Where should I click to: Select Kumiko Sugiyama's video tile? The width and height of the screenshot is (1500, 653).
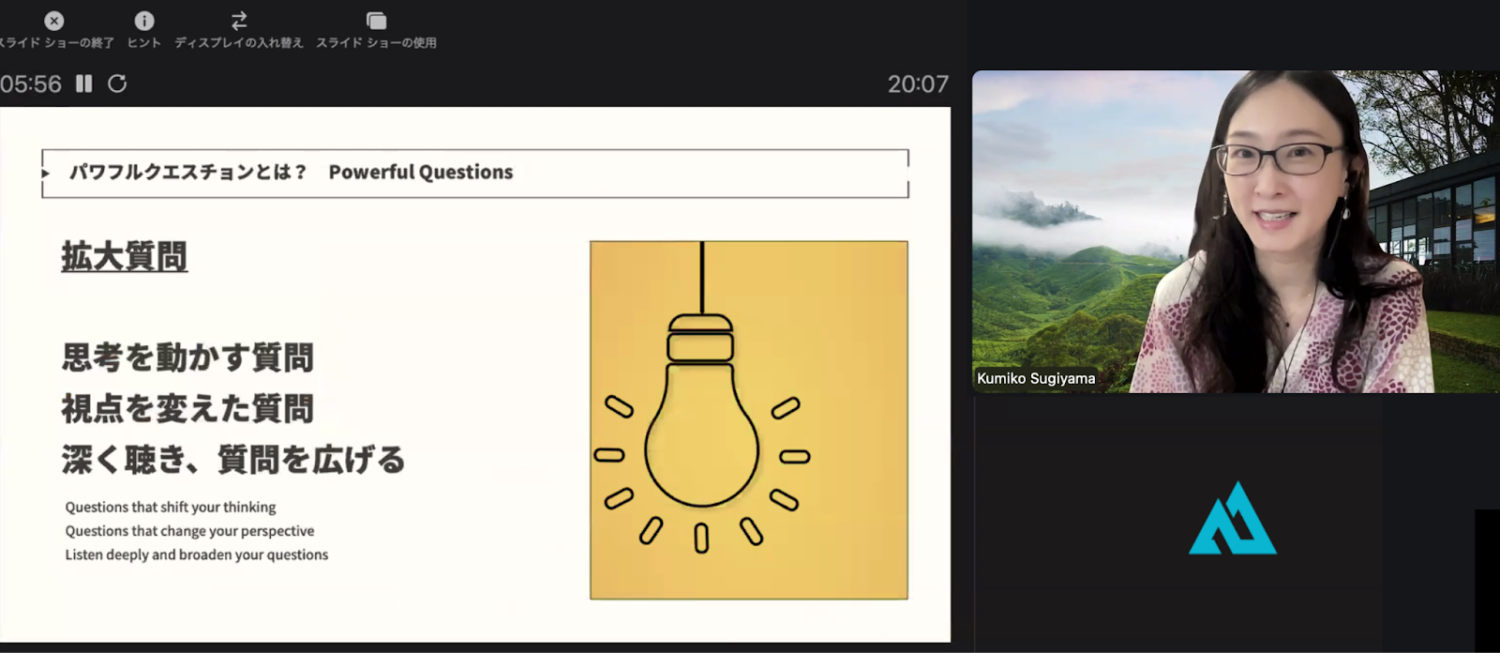pyautogui.click(x=1235, y=230)
